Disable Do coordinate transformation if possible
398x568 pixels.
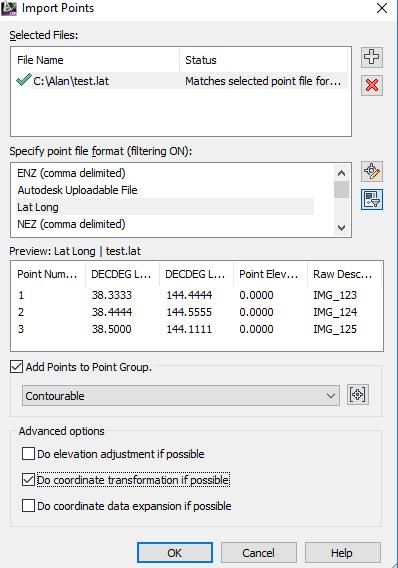(x=28, y=480)
